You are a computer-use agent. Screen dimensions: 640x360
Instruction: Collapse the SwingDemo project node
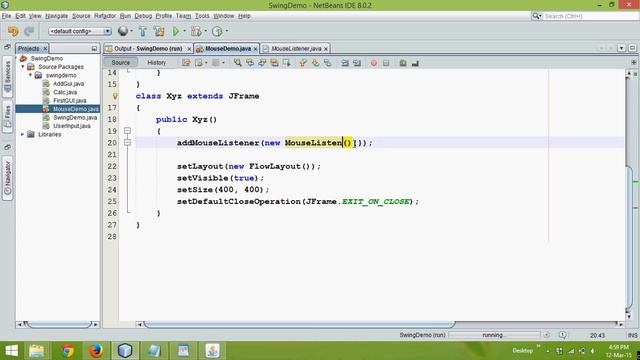(17, 58)
